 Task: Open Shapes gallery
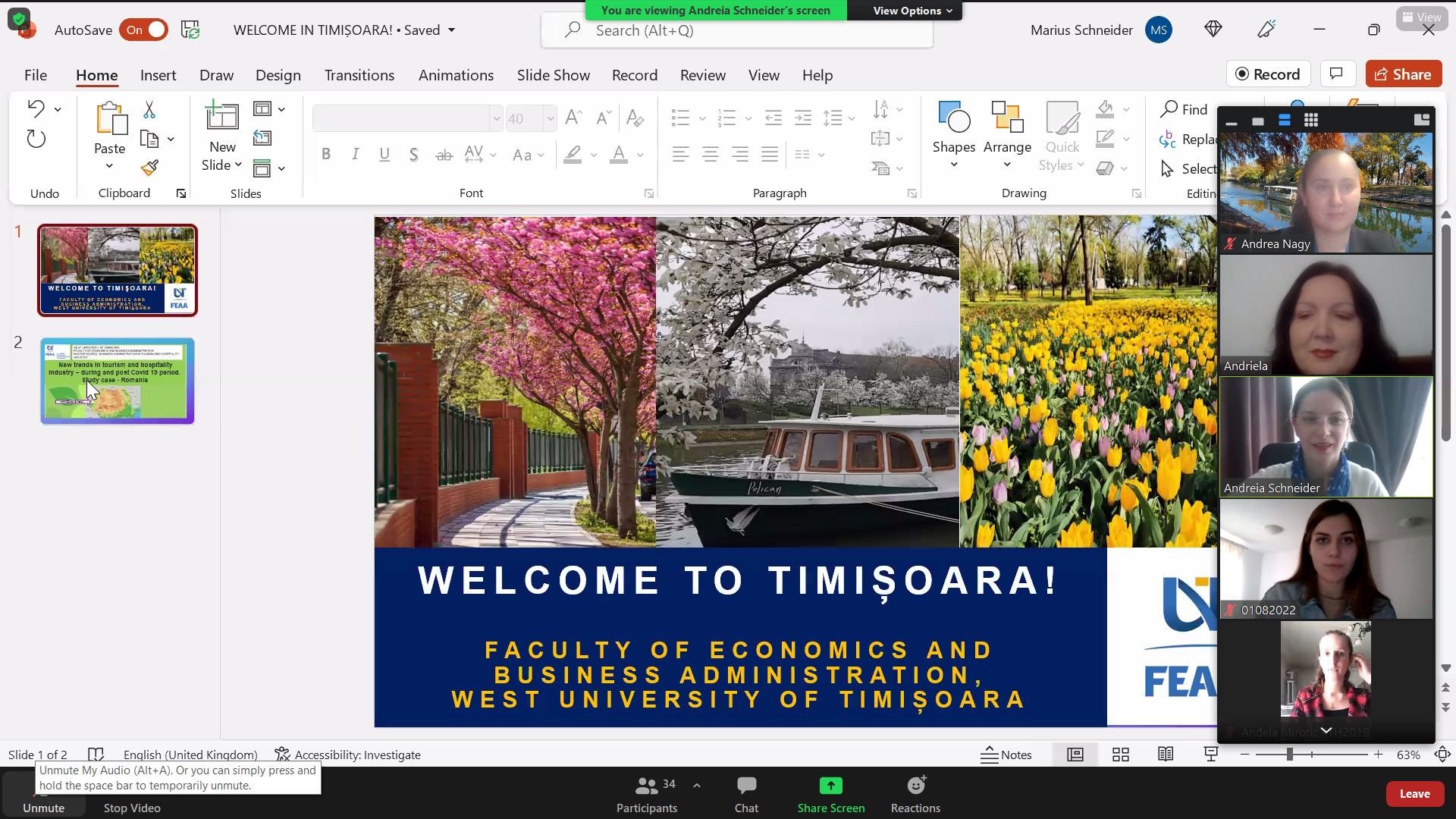(x=954, y=134)
